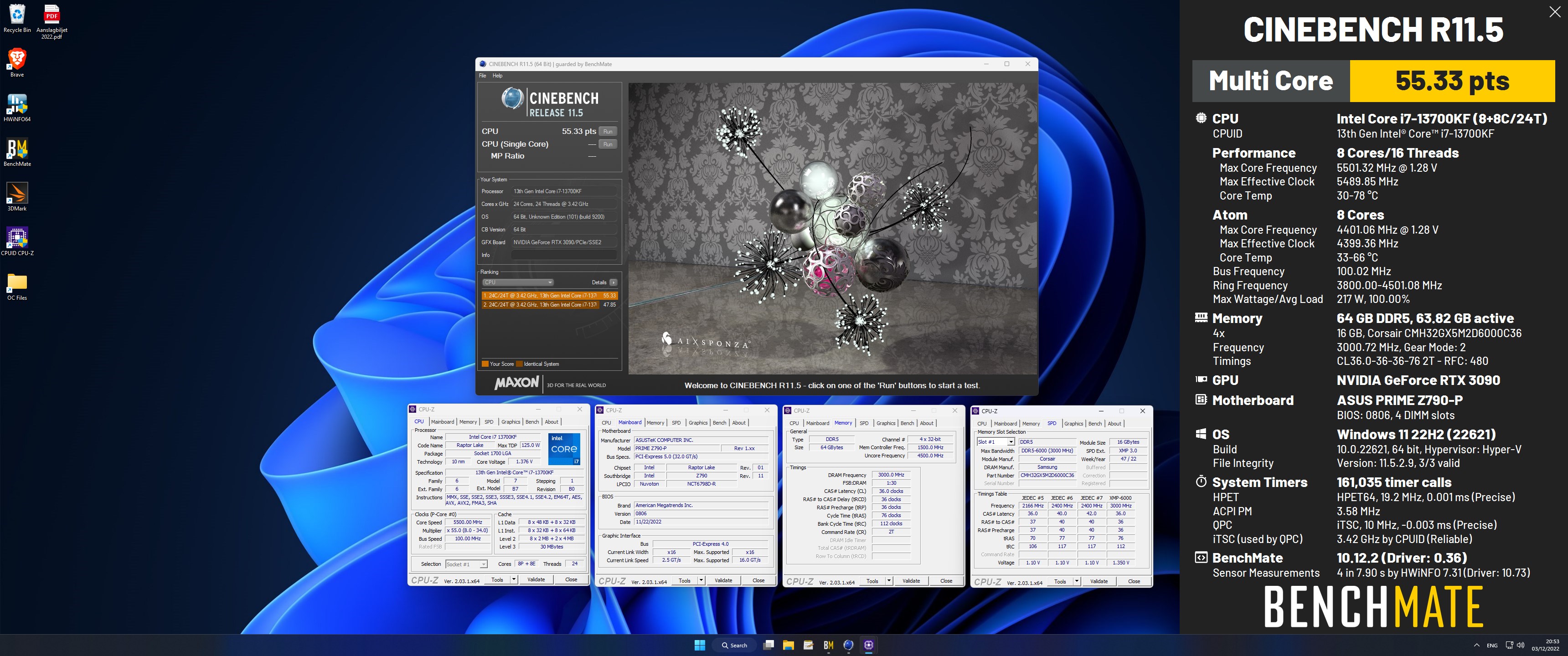This screenshot has width=1568, height=656.
Task: Click the Intel Core i7 badge logo
Action: [564, 449]
